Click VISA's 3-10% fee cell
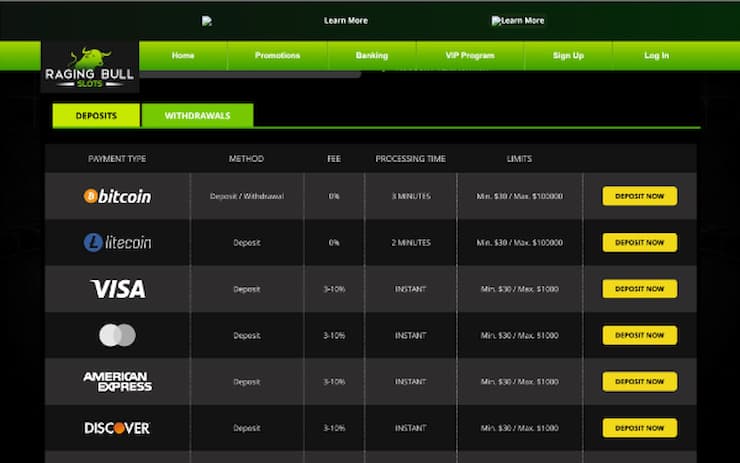 (334, 289)
